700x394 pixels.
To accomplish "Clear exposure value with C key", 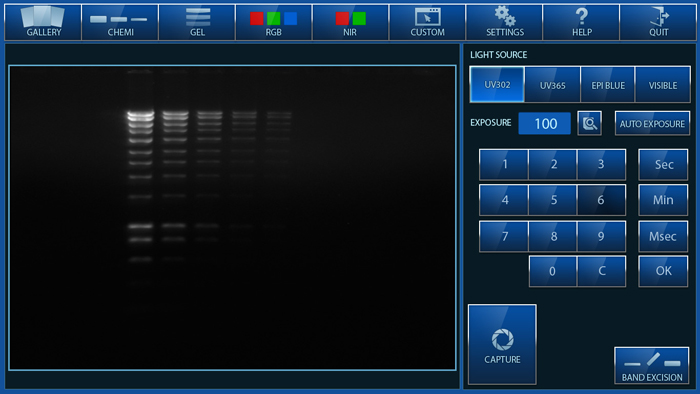I will pos(602,271).
